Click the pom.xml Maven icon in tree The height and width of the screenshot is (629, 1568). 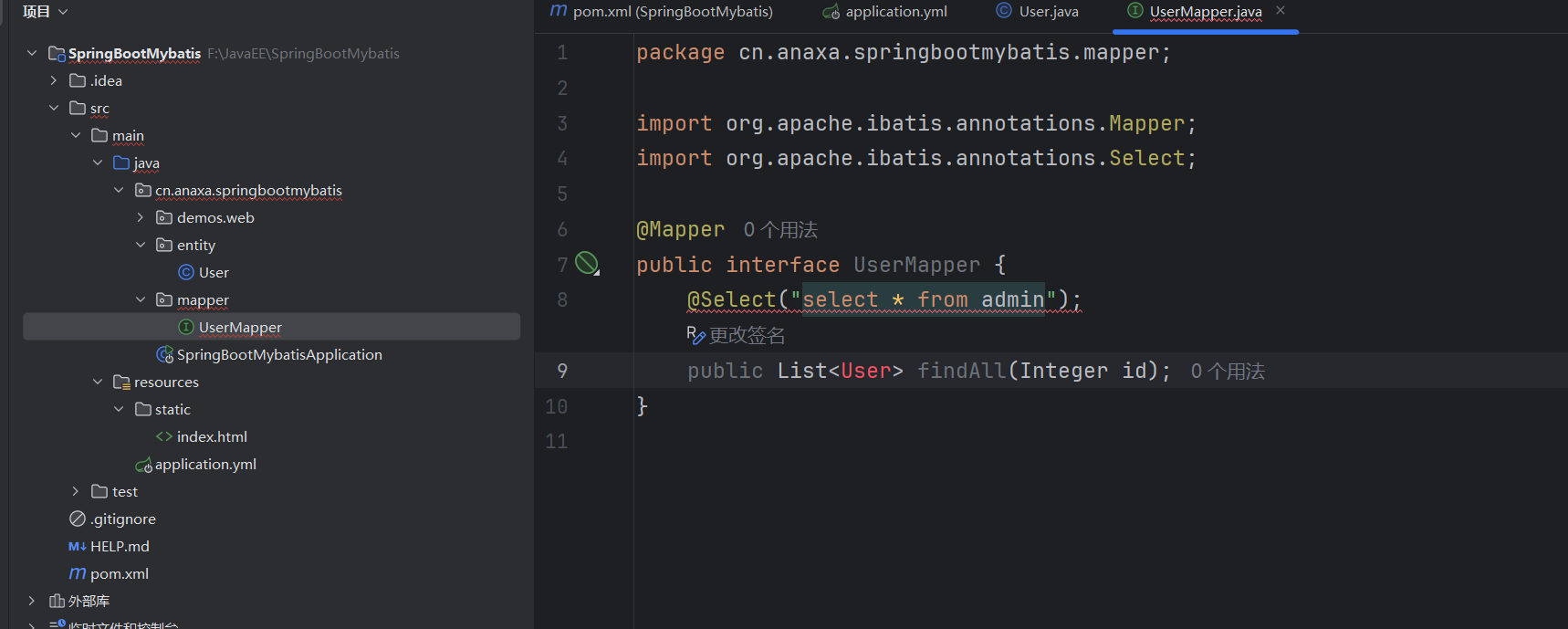click(78, 573)
